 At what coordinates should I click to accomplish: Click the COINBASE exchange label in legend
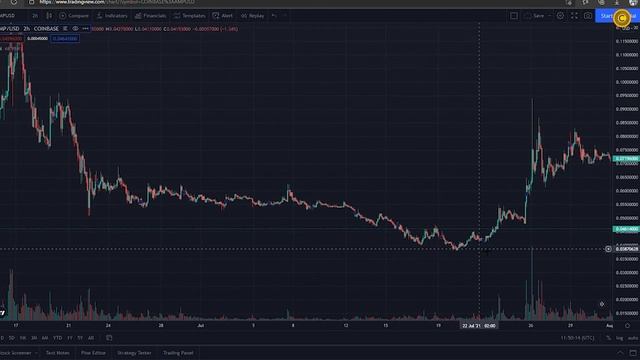[46, 29]
